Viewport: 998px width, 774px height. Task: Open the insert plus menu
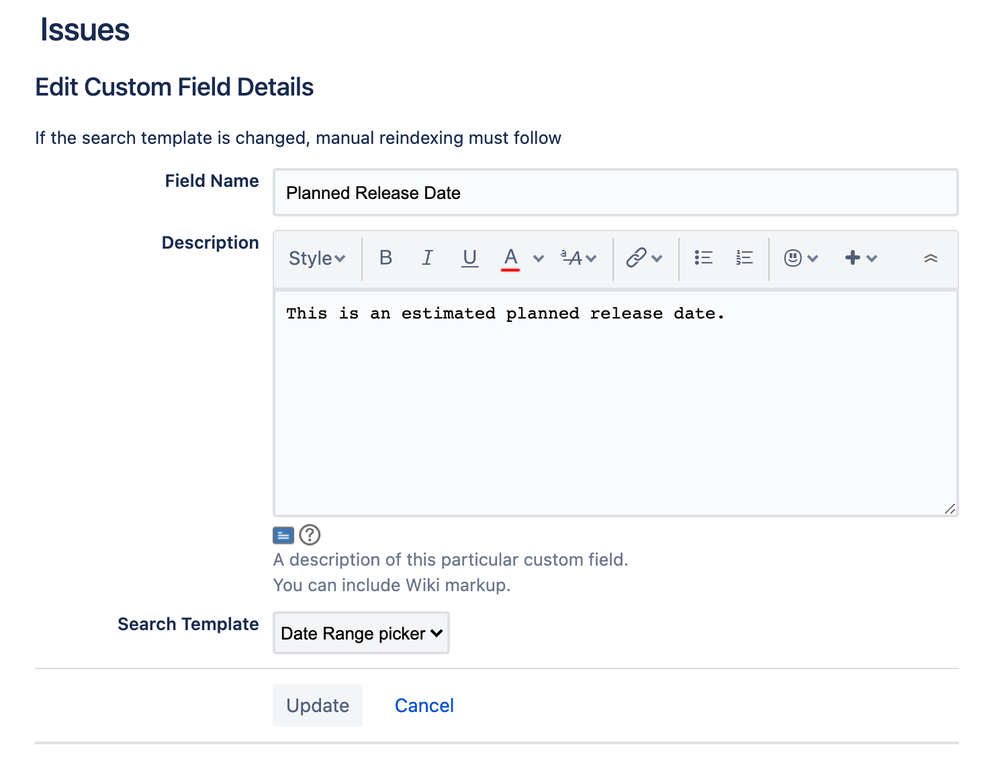(852, 258)
